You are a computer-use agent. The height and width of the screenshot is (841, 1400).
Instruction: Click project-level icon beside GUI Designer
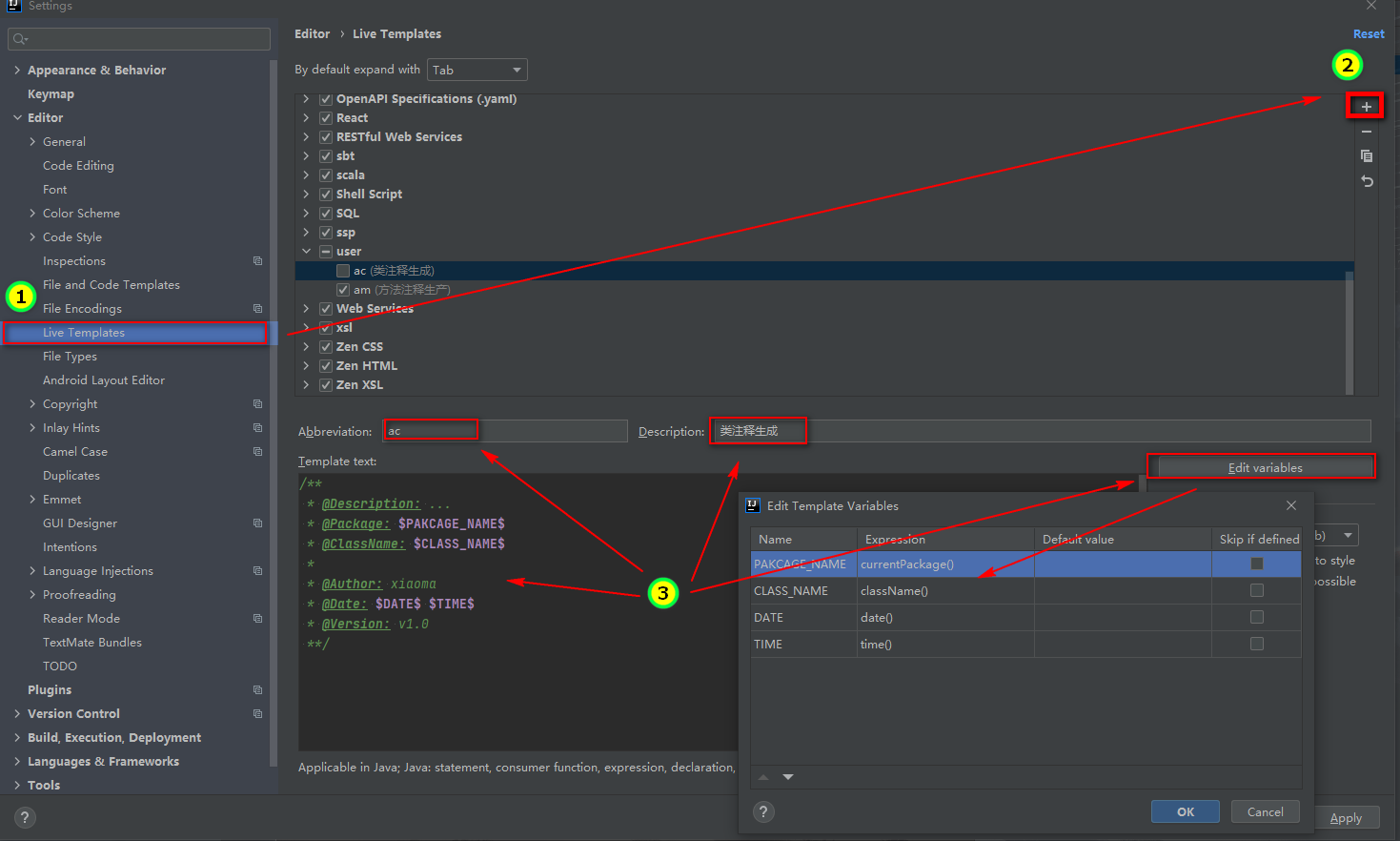(257, 523)
